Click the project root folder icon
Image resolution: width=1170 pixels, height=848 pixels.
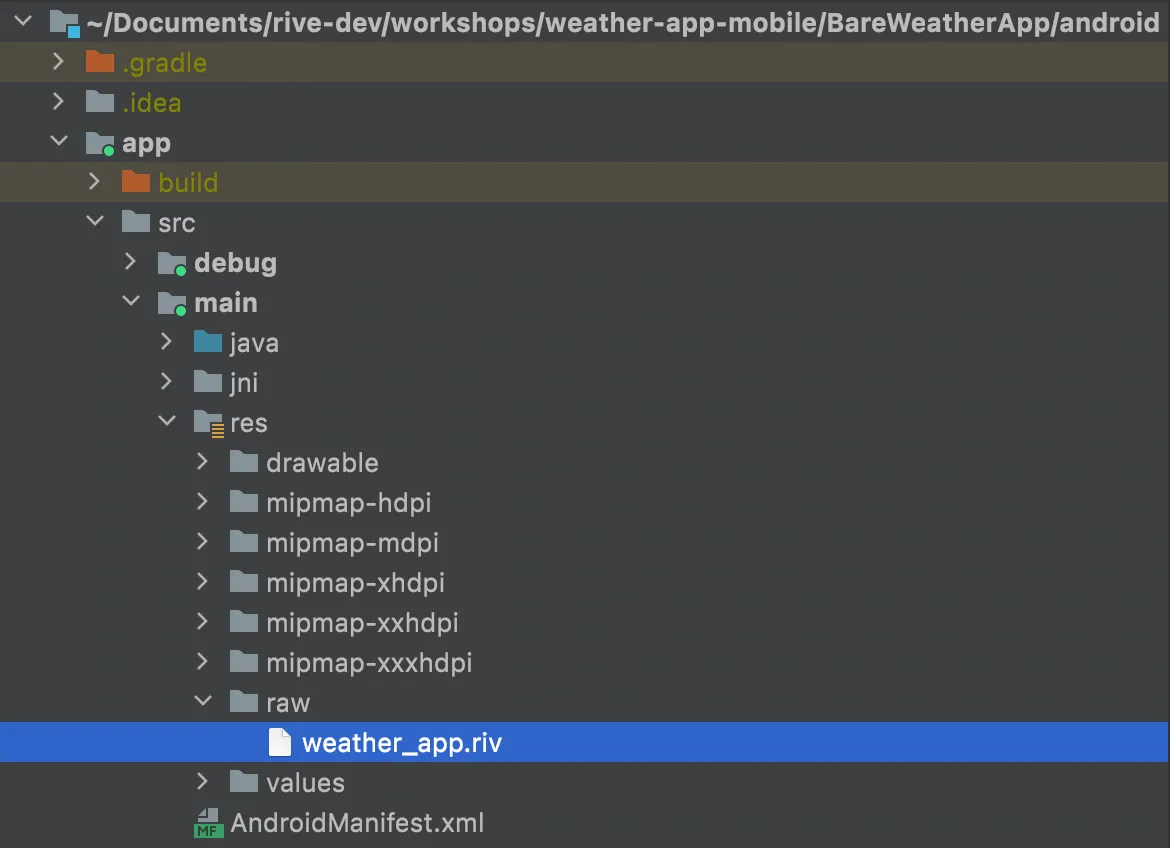pos(64,23)
